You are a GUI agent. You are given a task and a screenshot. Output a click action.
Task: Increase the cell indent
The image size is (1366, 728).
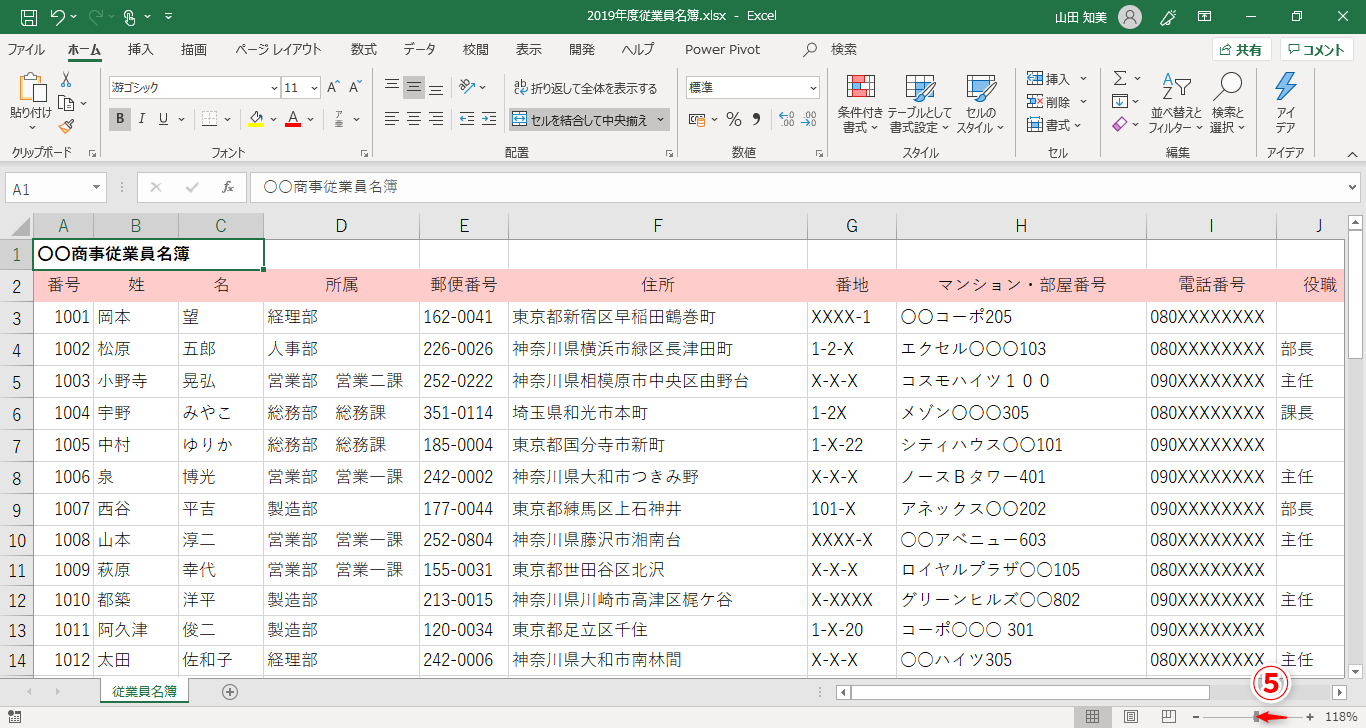(x=489, y=119)
